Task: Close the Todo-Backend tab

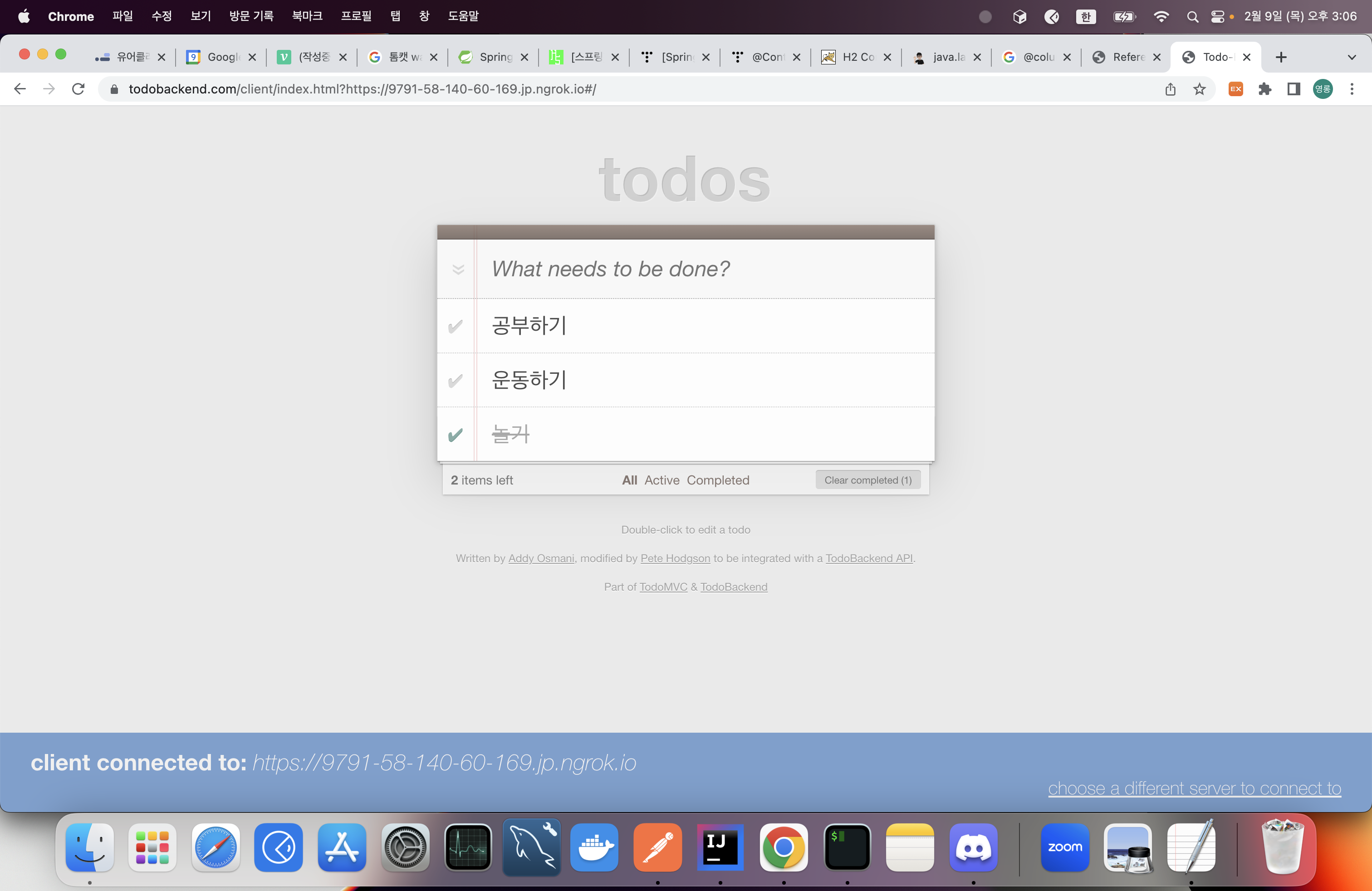Action: click(x=1246, y=57)
